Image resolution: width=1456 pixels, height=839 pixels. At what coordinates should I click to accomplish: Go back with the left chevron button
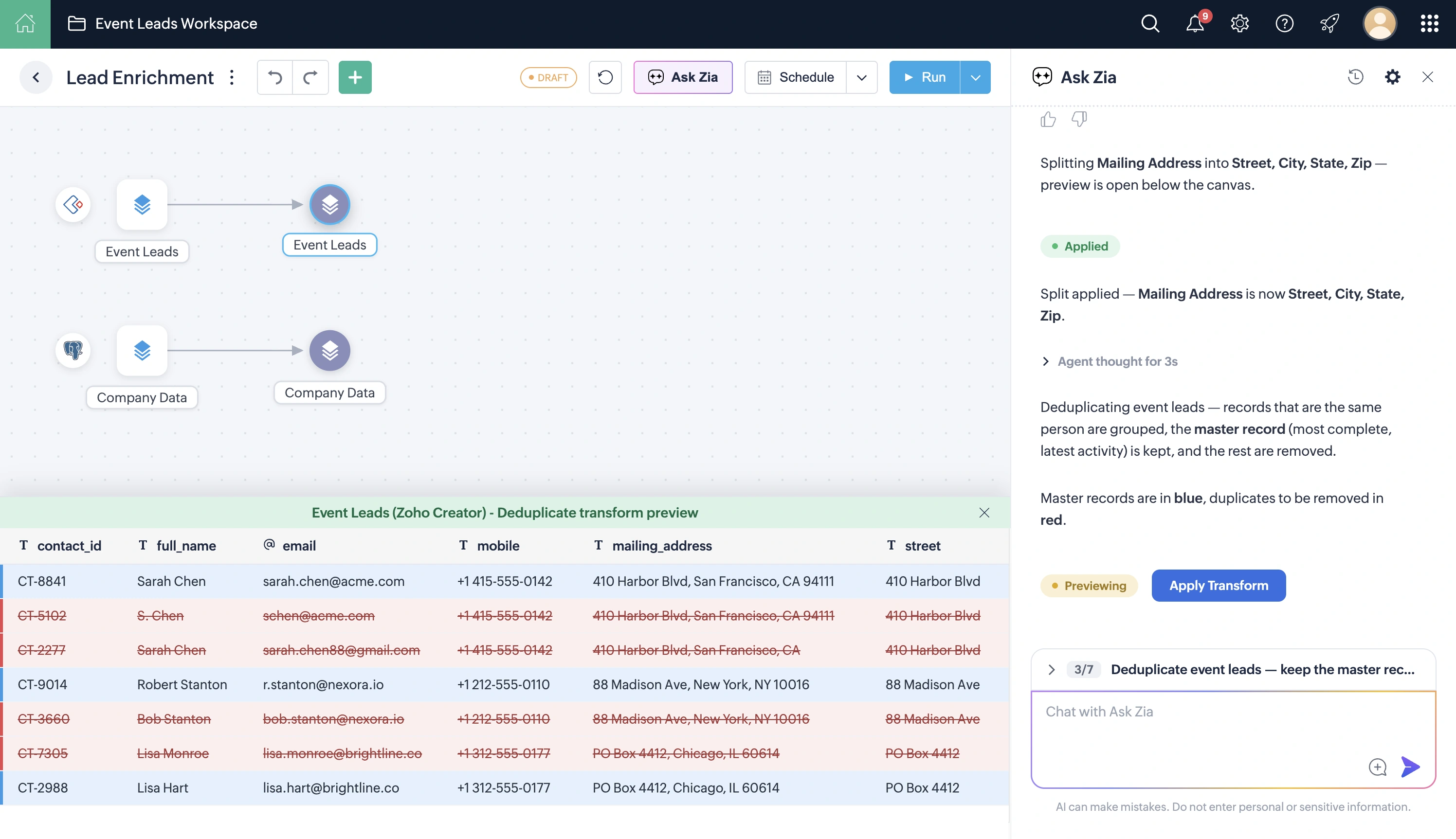pos(36,77)
